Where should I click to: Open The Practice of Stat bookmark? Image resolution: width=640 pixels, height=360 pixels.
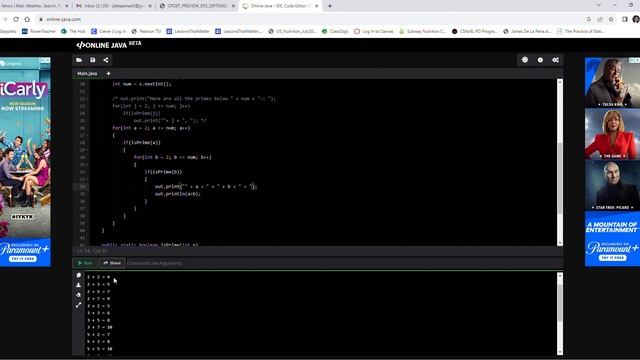tap(580, 31)
